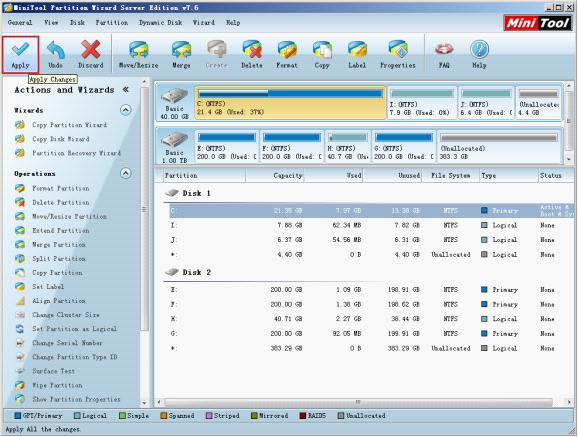Click the Label toolbar icon

357,50
